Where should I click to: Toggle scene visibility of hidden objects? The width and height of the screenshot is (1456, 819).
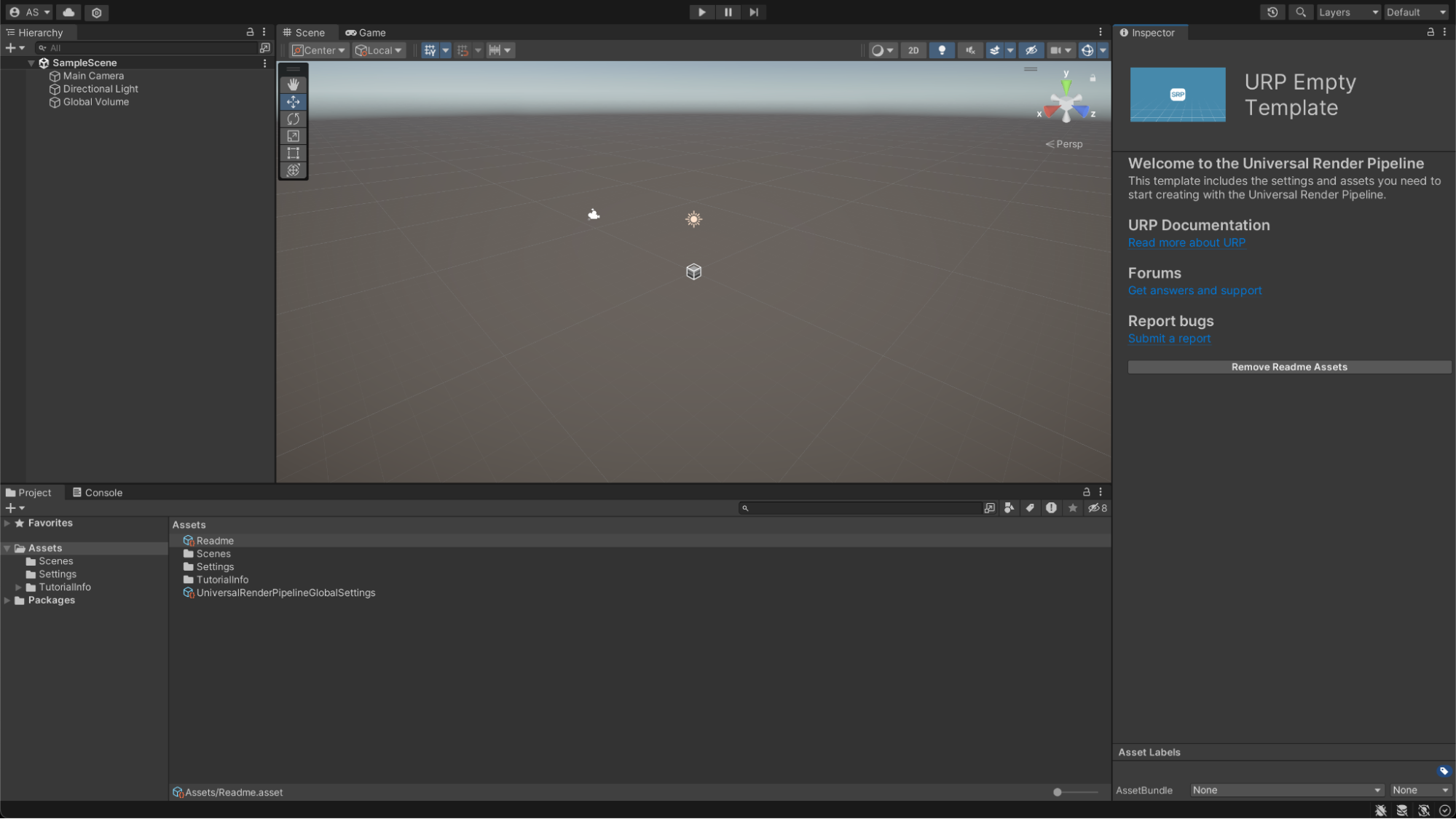pyautogui.click(x=1031, y=50)
